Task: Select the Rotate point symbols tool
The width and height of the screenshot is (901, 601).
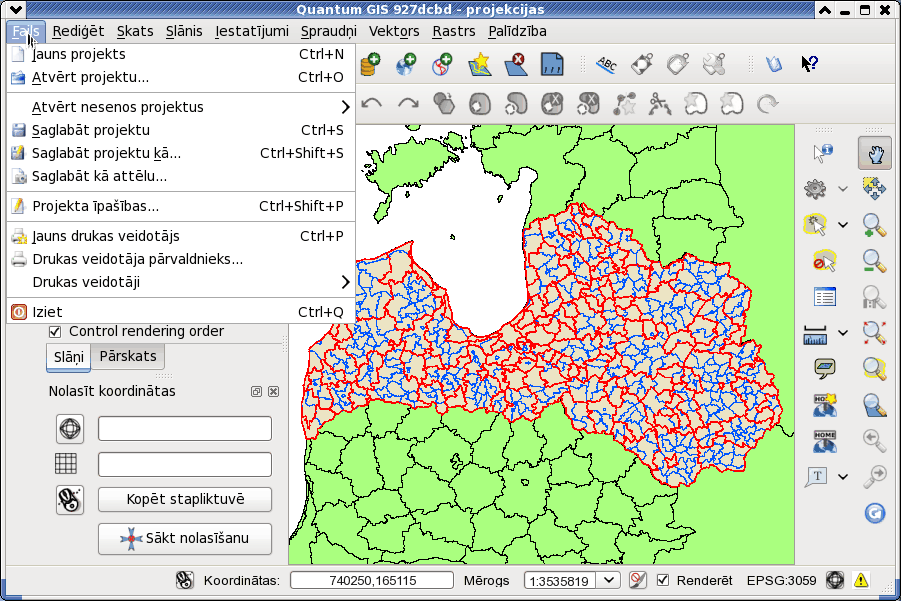Action: (x=768, y=104)
